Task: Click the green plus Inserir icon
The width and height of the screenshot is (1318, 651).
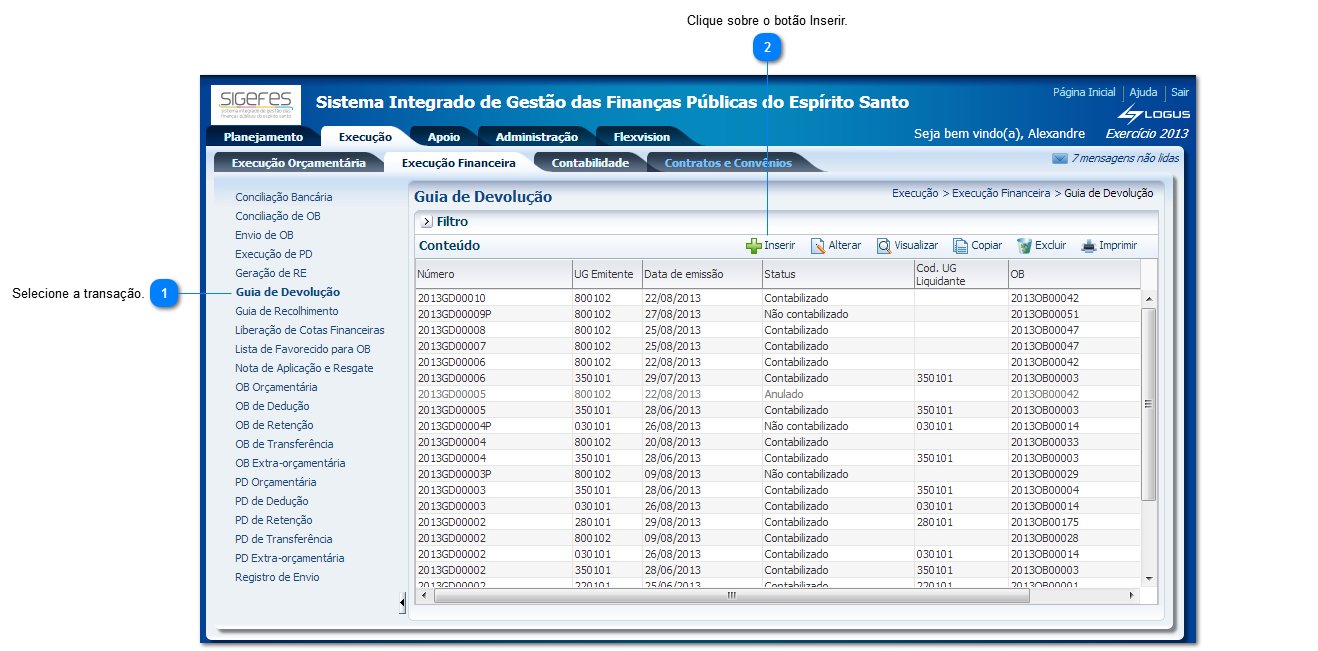Action: [753, 246]
